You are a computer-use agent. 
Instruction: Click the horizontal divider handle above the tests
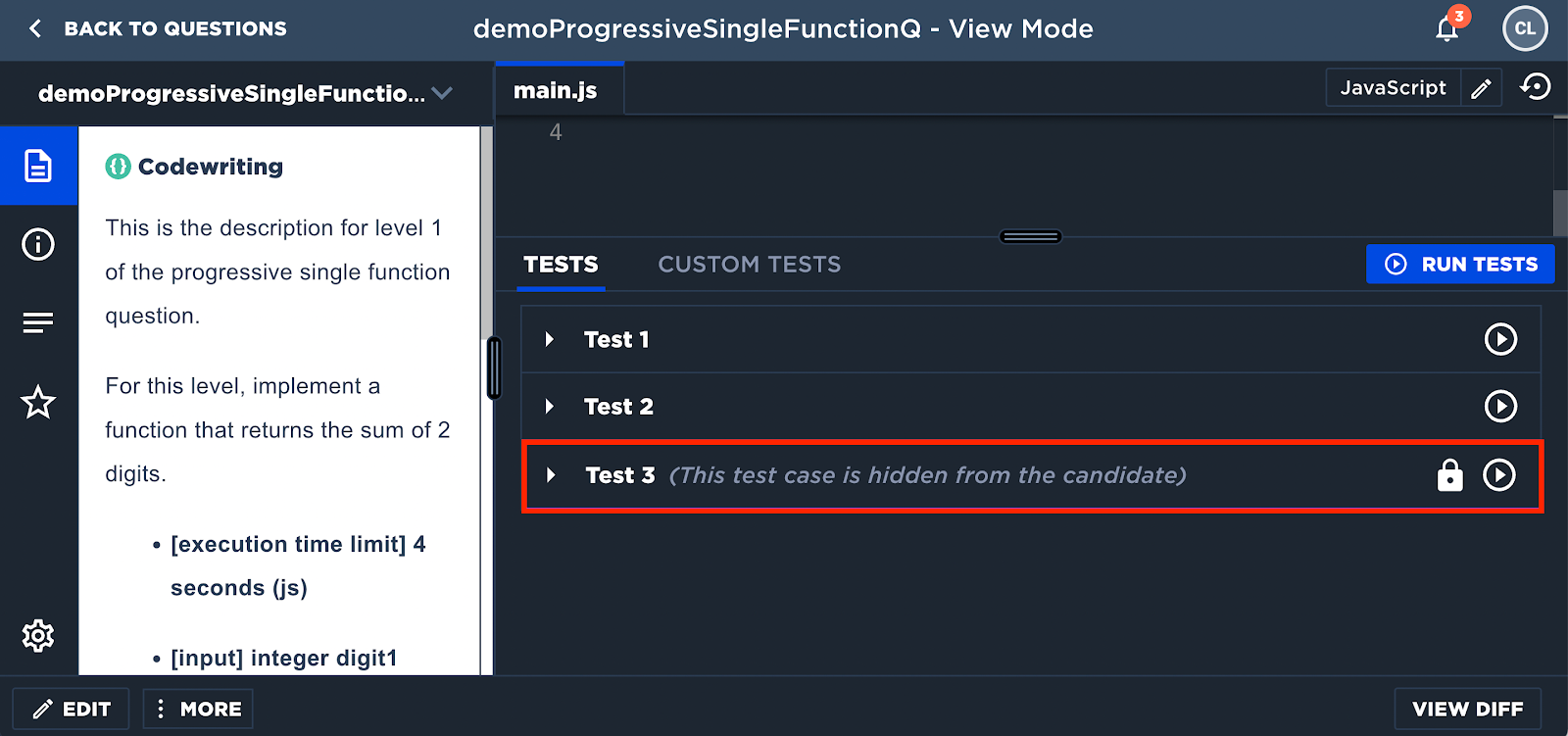1031,236
